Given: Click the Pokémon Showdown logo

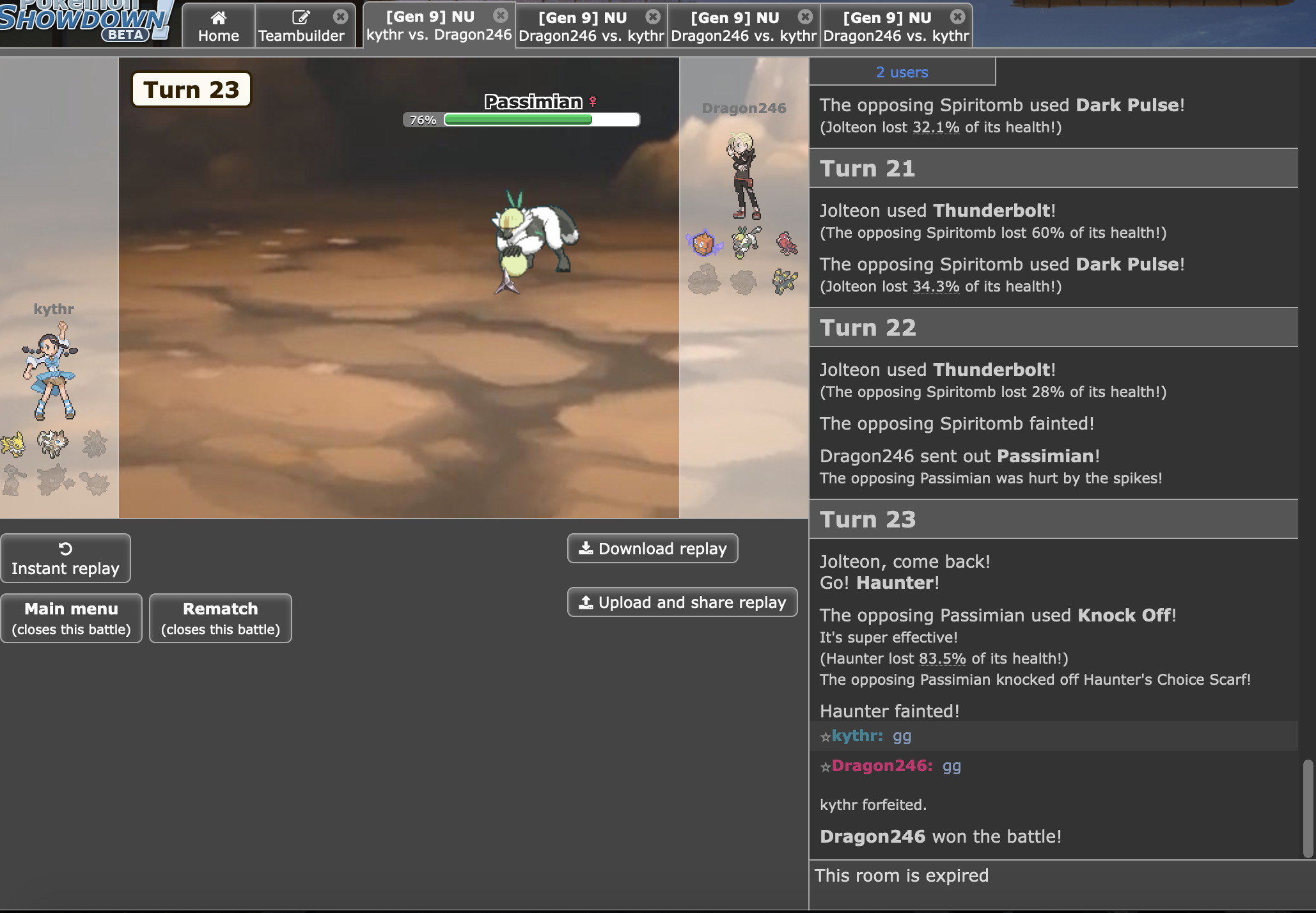Looking at the screenshot, I should (x=86, y=20).
